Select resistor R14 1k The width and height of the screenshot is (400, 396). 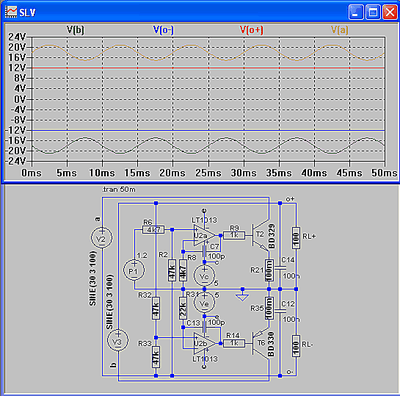coord(234,343)
